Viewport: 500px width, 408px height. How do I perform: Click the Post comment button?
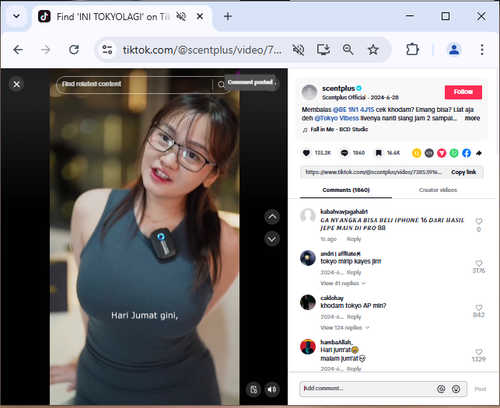point(480,389)
